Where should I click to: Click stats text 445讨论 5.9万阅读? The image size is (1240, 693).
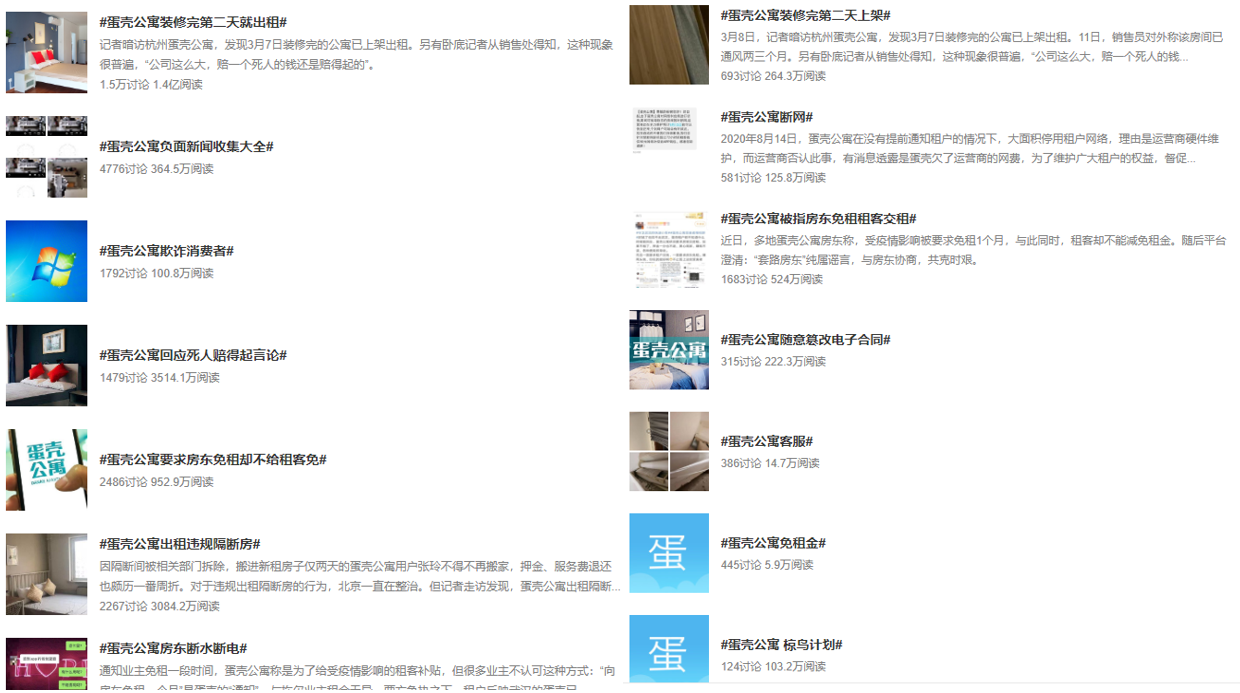point(767,565)
